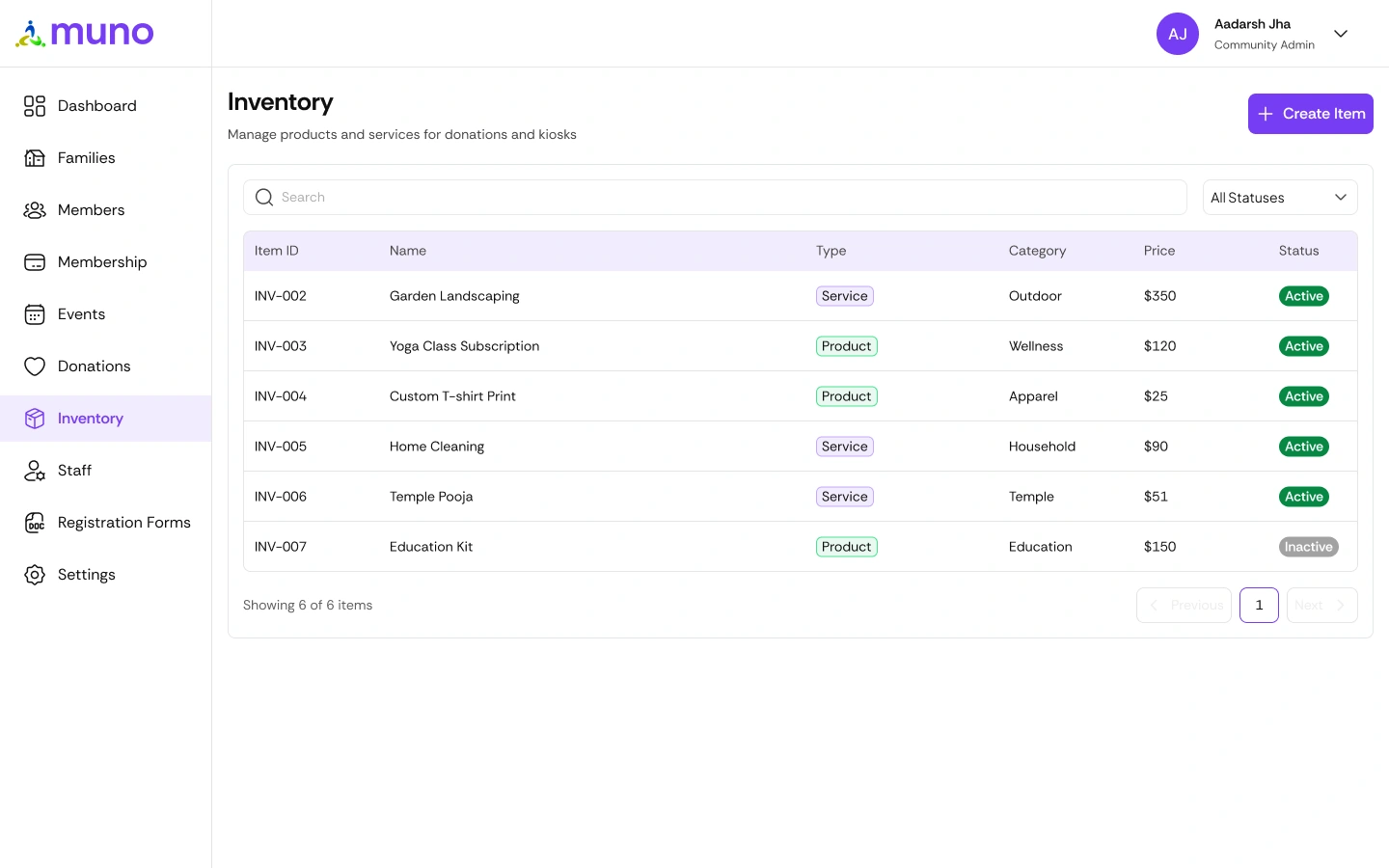
Task: Click the Price column header
Action: point(1159,251)
